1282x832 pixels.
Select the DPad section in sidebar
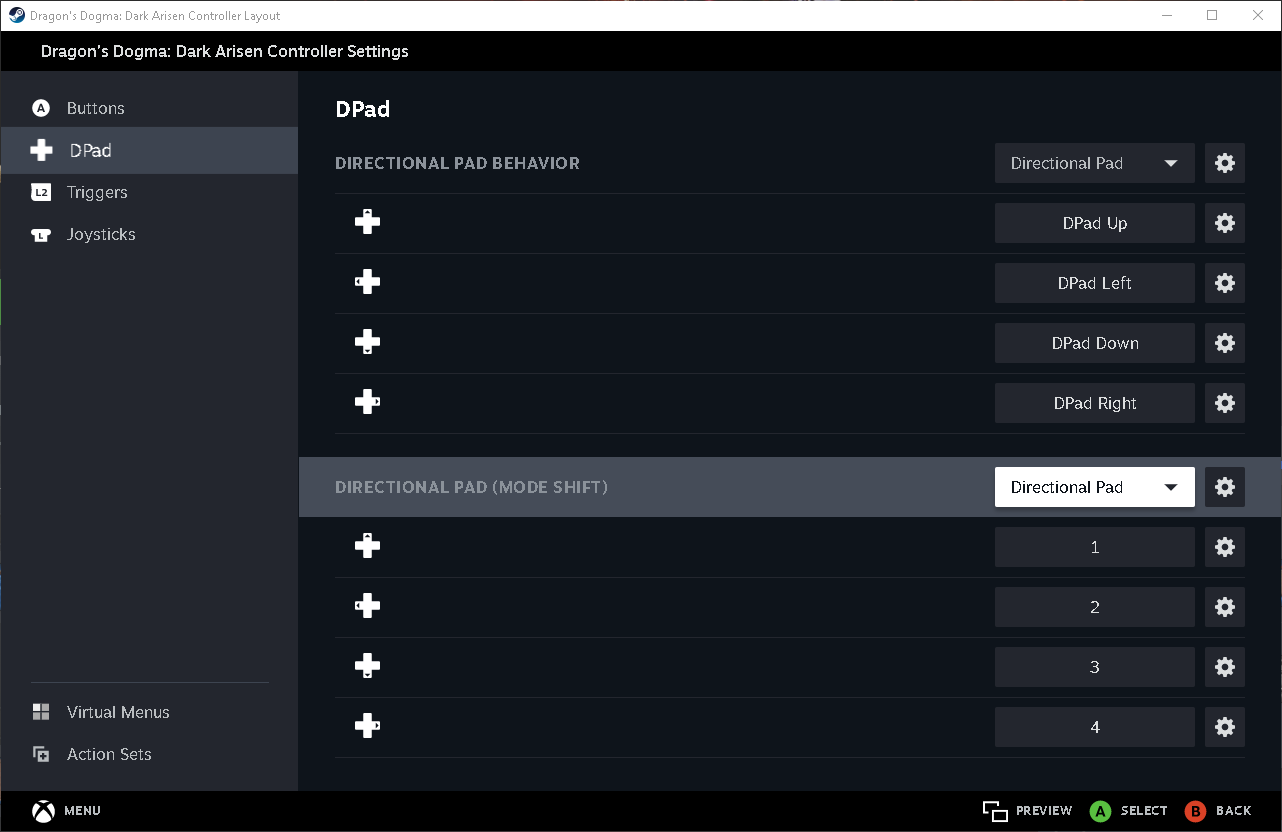point(149,150)
